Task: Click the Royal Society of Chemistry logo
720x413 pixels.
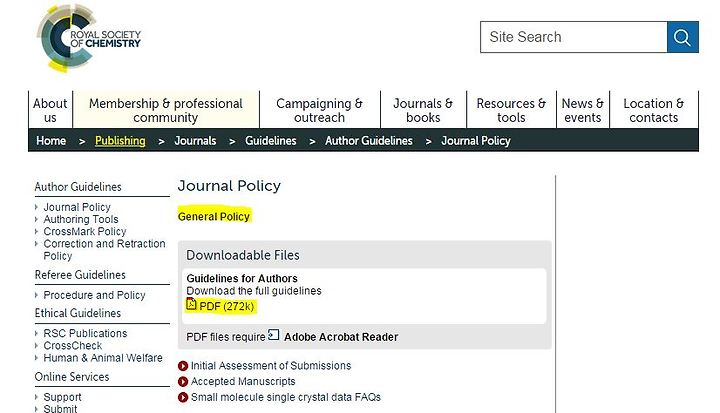Action: (89, 38)
